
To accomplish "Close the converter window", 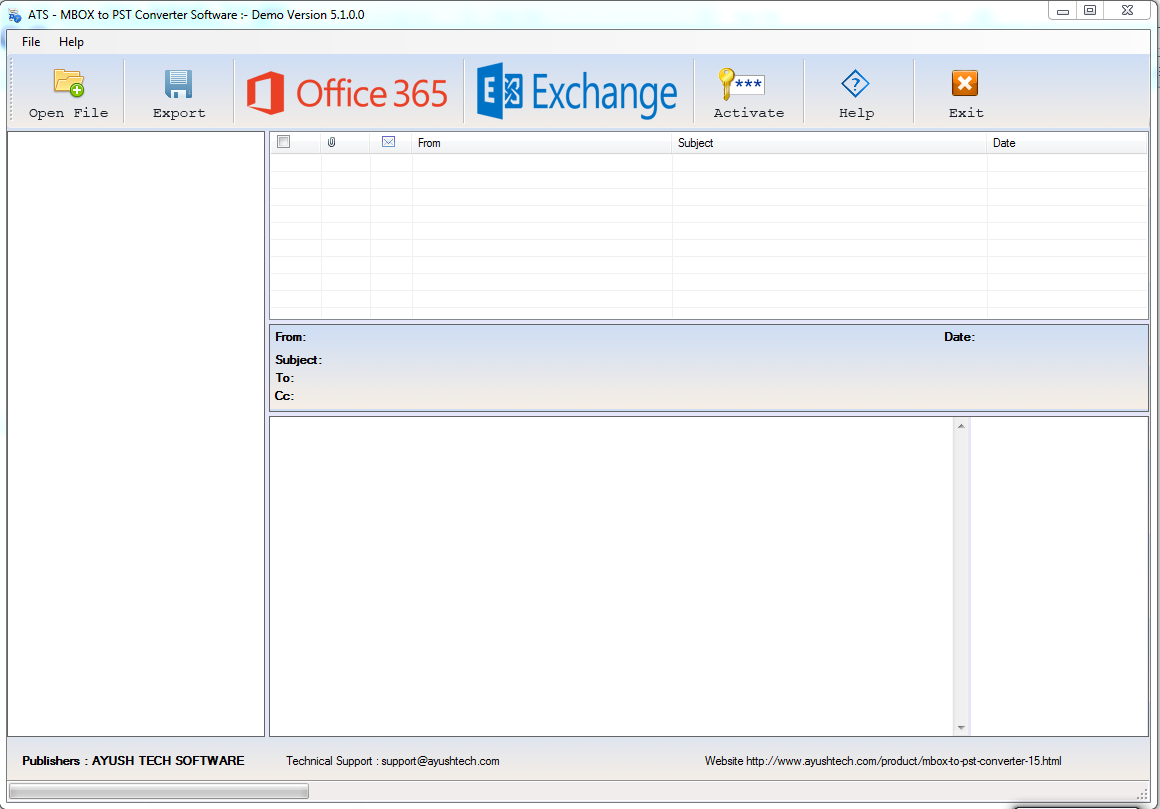I will [x=1127, y=10].
